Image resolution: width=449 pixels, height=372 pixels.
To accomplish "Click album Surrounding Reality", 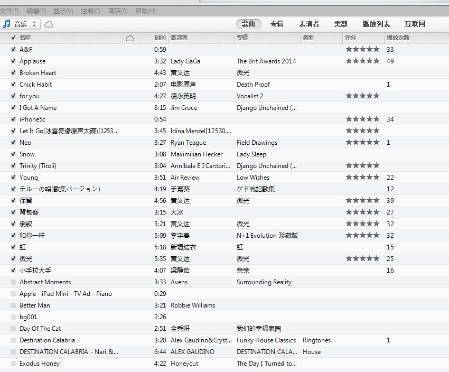I will (264, 282).
